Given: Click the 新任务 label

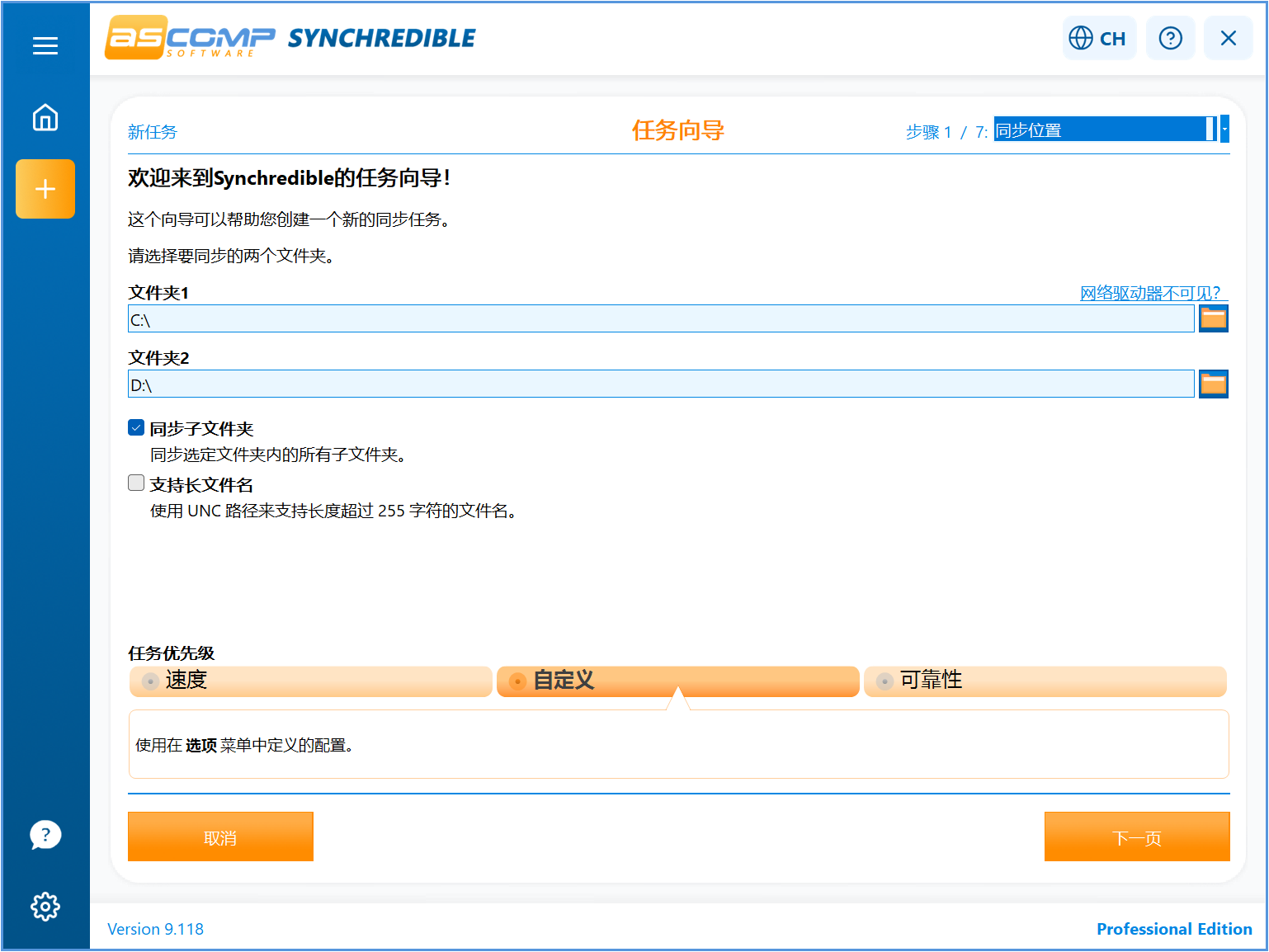Looking at the screenshot, I should (x=153, y=132).
